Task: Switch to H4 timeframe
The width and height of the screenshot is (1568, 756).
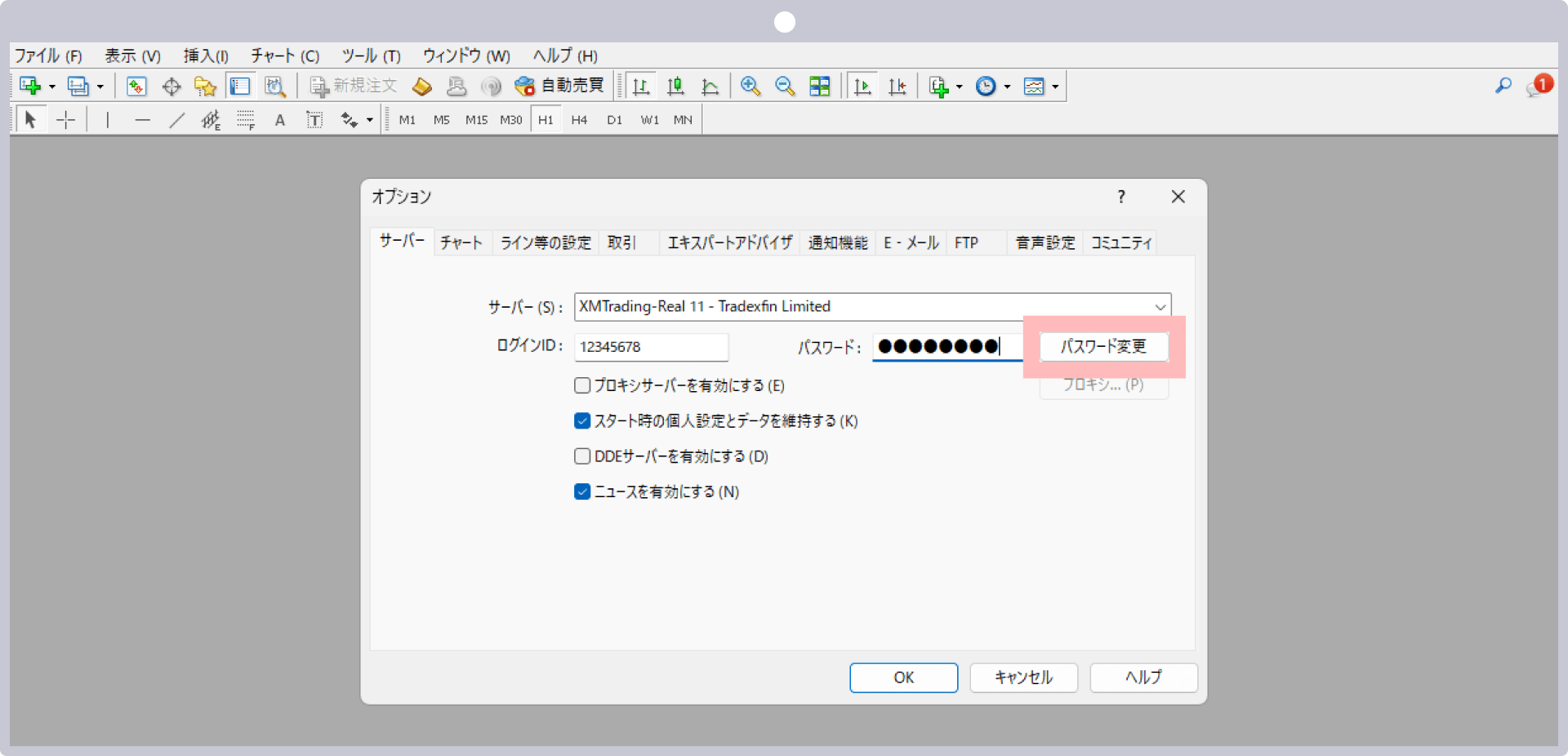Action: pyautogui.click(x=579, y=120)
